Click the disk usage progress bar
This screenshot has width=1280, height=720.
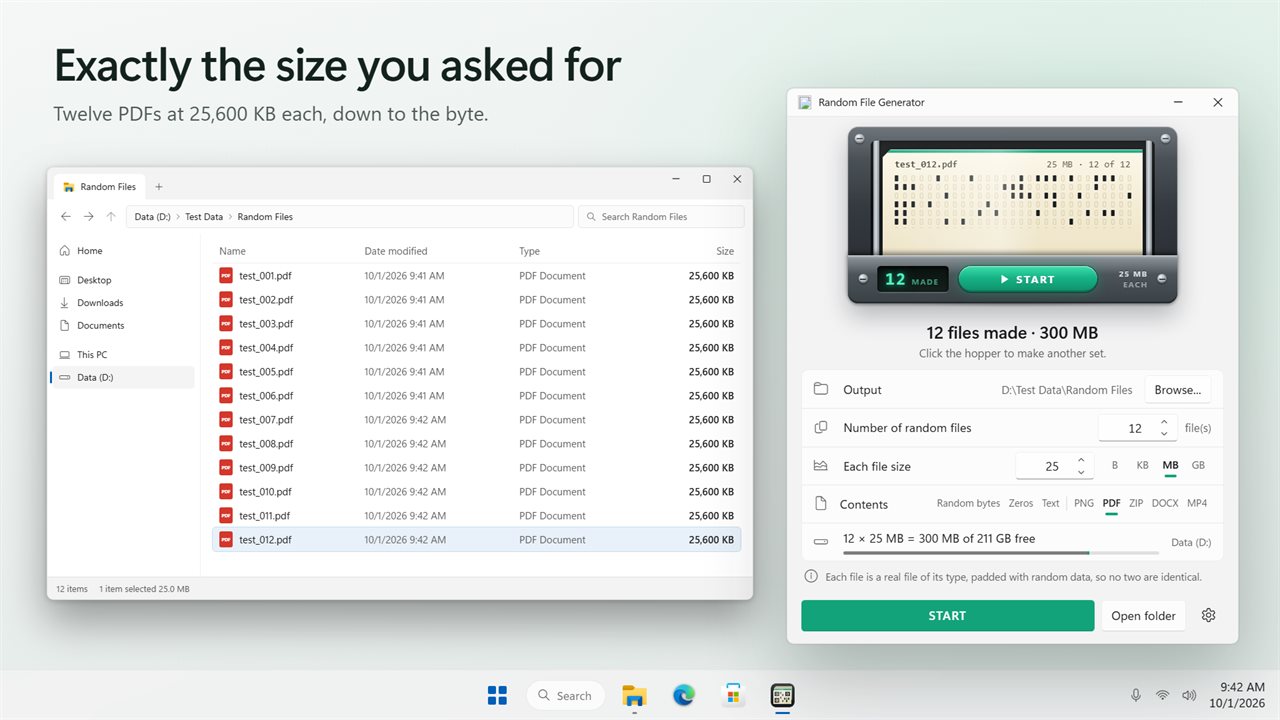click(1001, 553)
